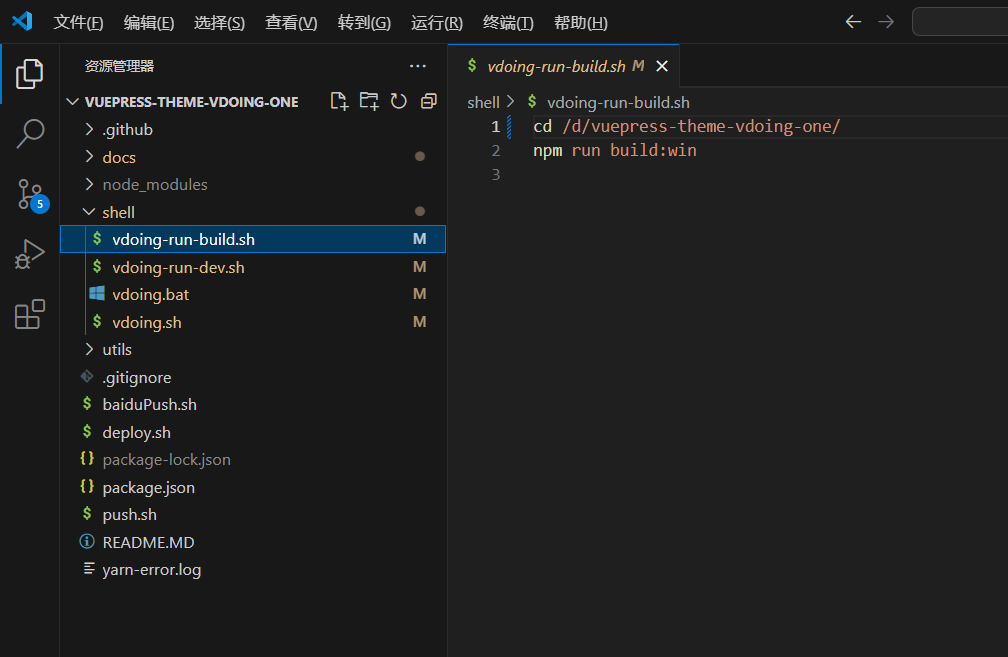The image size is (1008, 657).
Task: Click the vdoing-run-build.sh breadcrumb segment
Action: [618, 102]
